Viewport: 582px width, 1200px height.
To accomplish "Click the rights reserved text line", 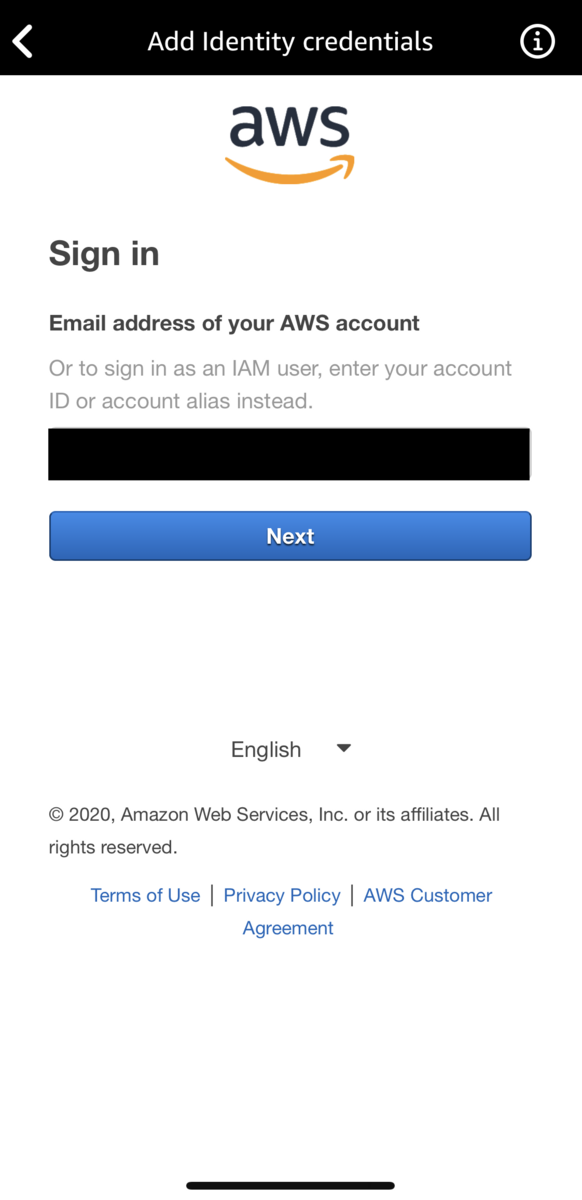I will coord(113,848).
